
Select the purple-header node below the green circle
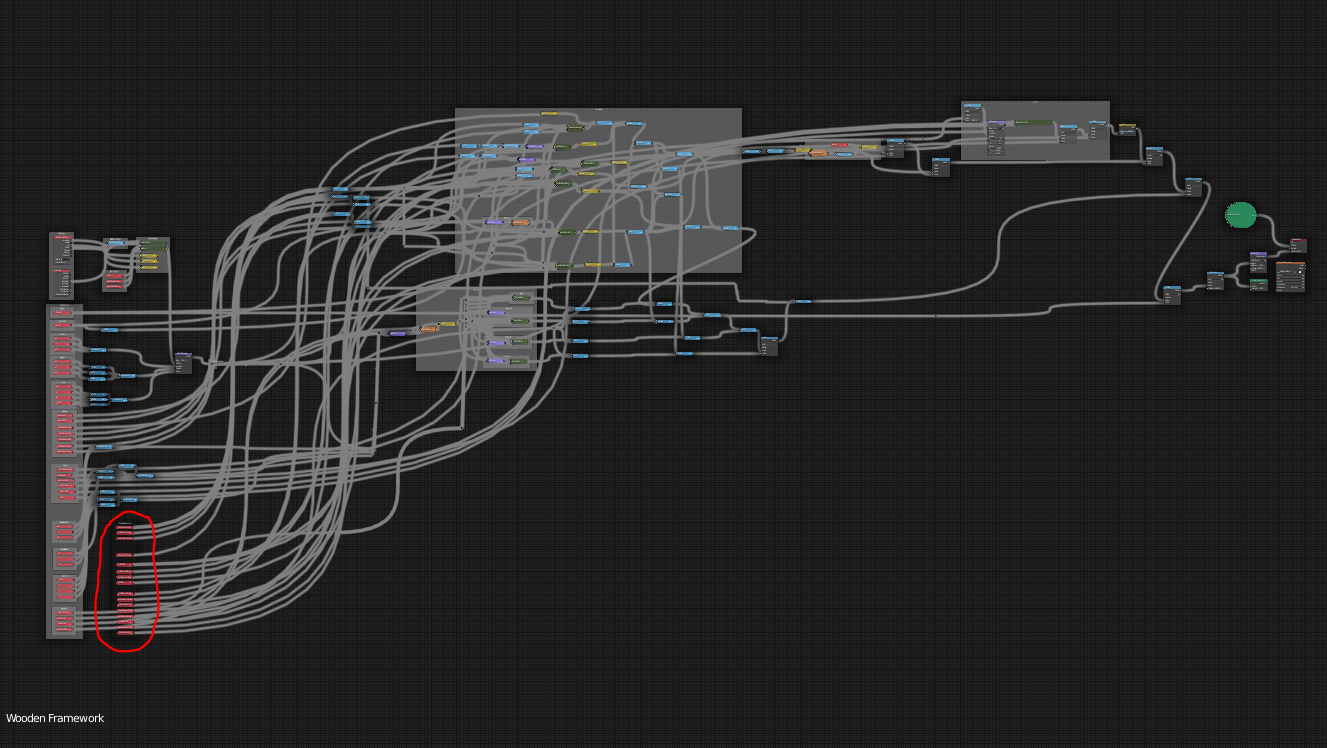1258,261
